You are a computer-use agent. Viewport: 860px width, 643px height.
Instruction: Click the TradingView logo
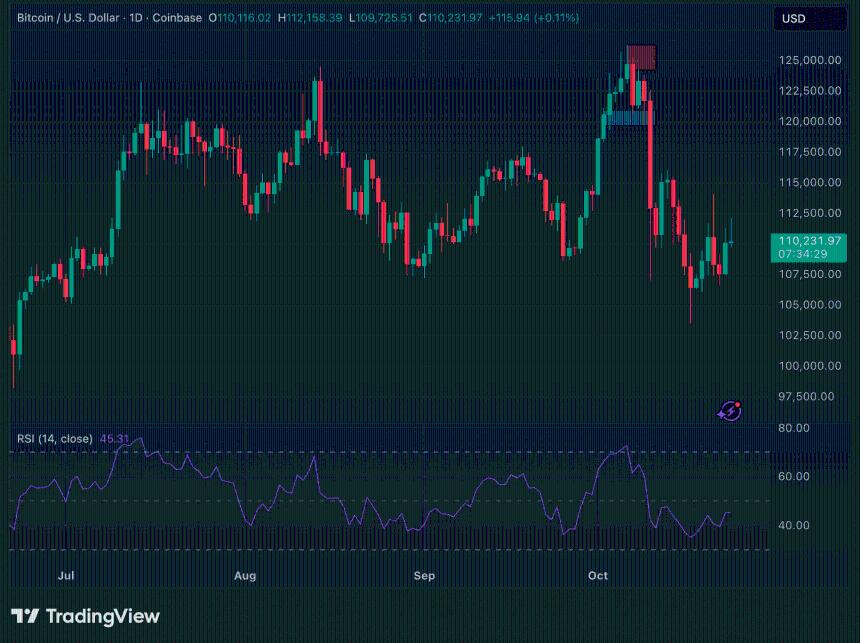pyautogui.click(x=85, y=616)
